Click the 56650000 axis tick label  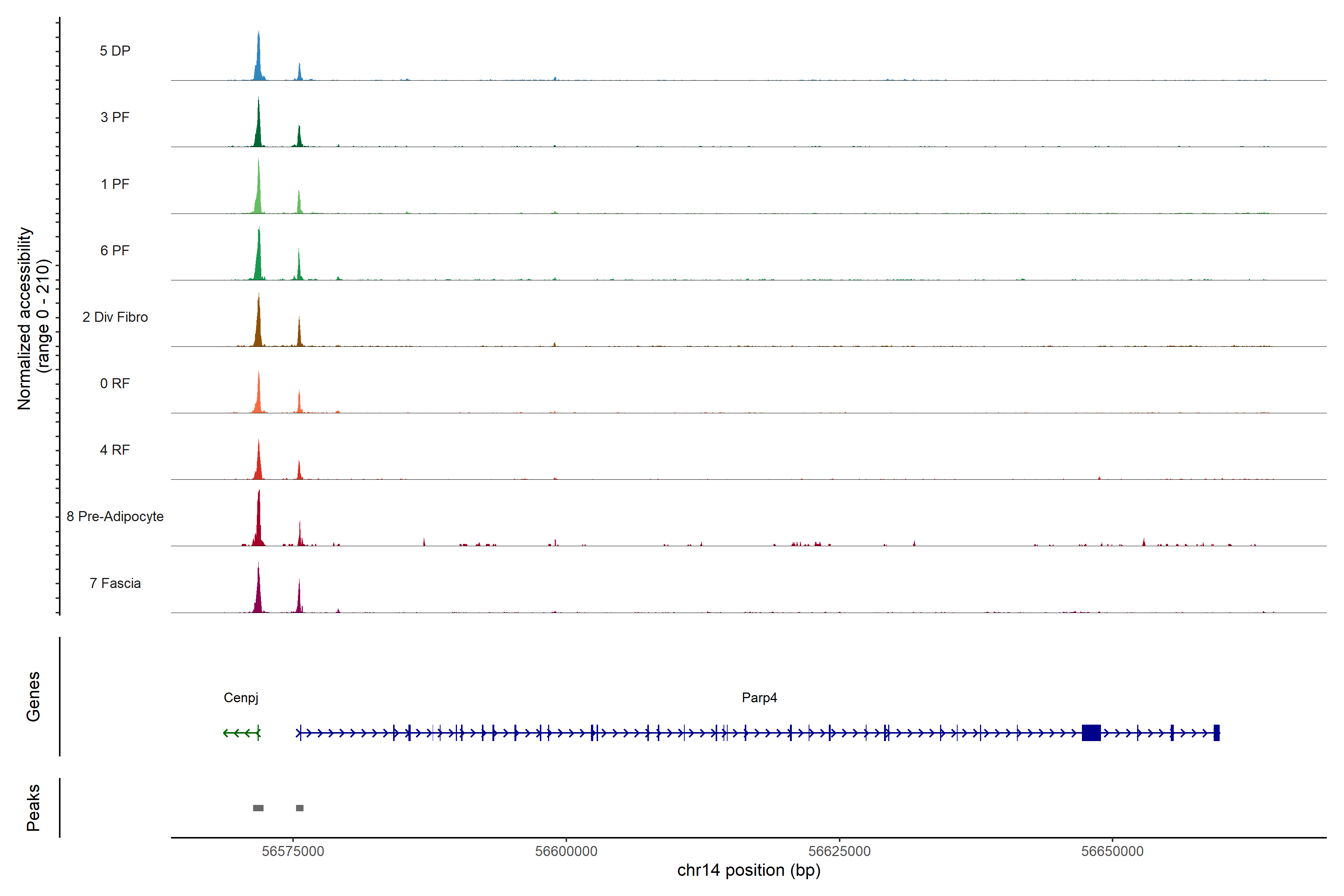click(x=1112, y=851)
